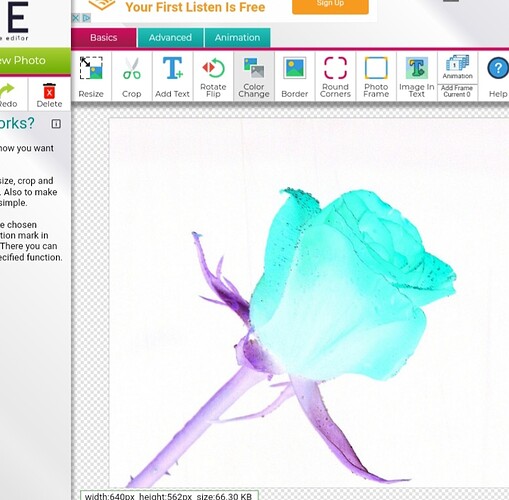
Task: Open the Color Change tool
Action: click(254, 76)
